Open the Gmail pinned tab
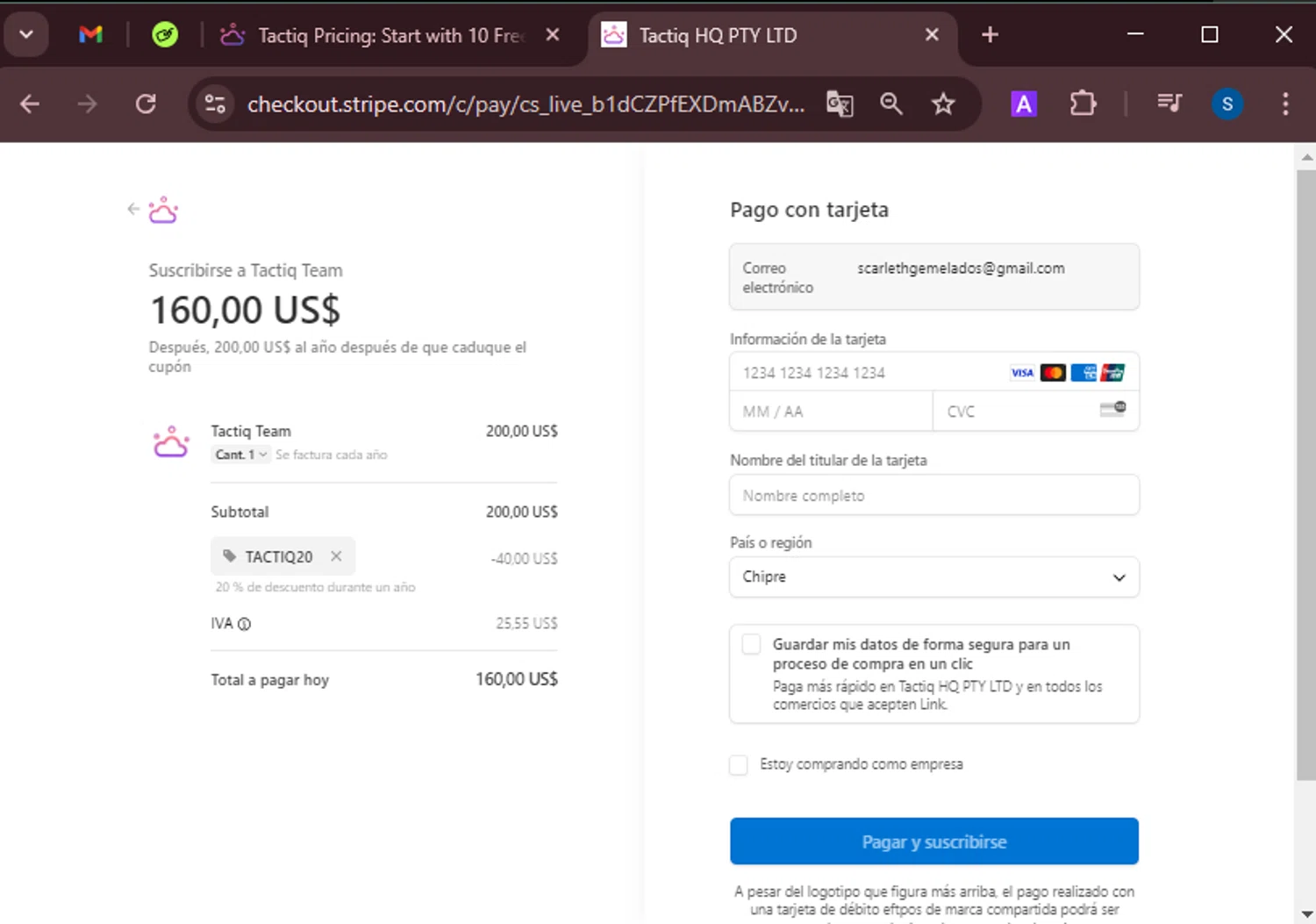 (90, 35)
